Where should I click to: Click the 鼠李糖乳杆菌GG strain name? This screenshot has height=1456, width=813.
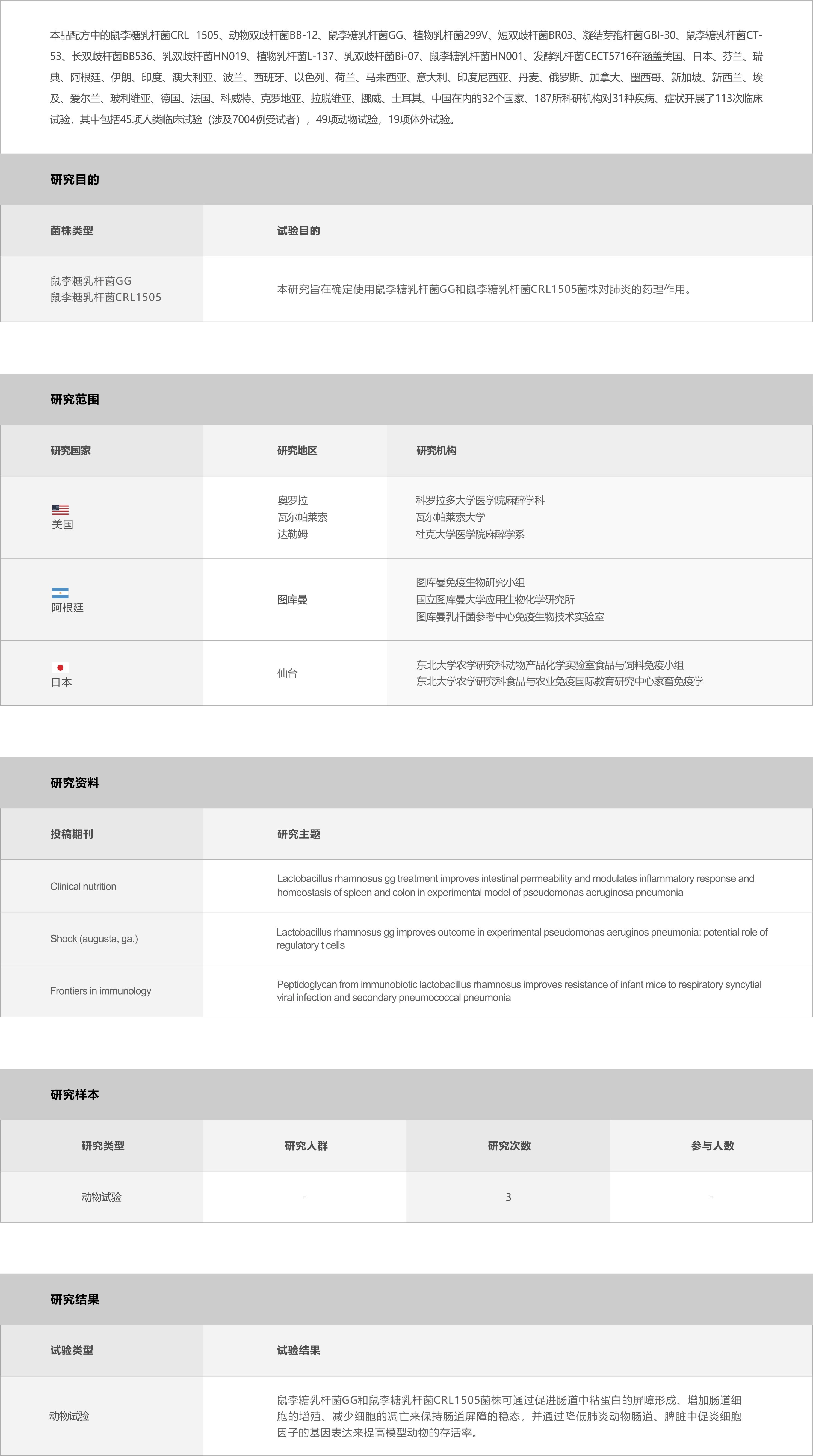[91, 281]
